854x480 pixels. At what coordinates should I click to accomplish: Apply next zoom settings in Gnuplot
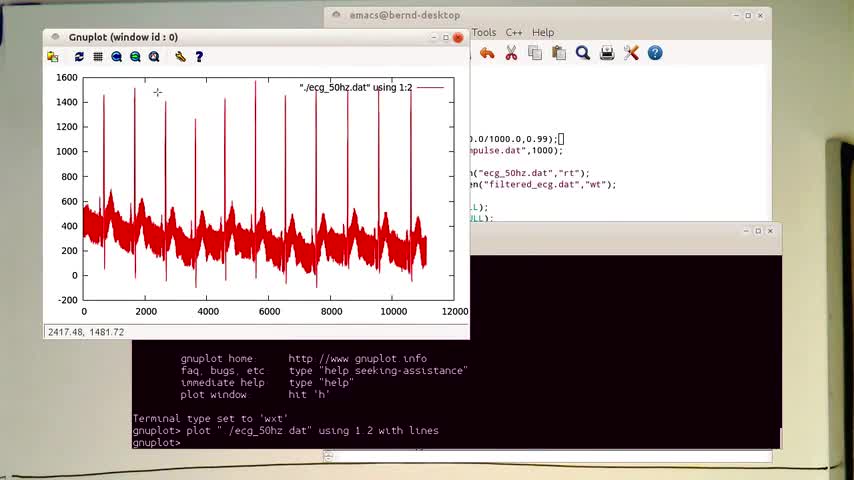(x=135, y=57)
